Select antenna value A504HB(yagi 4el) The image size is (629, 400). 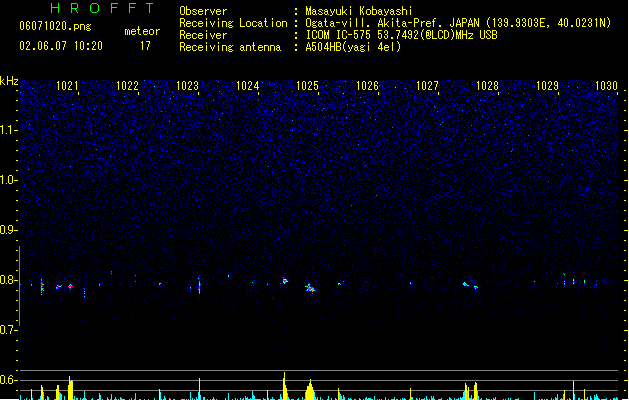(353, 47)
